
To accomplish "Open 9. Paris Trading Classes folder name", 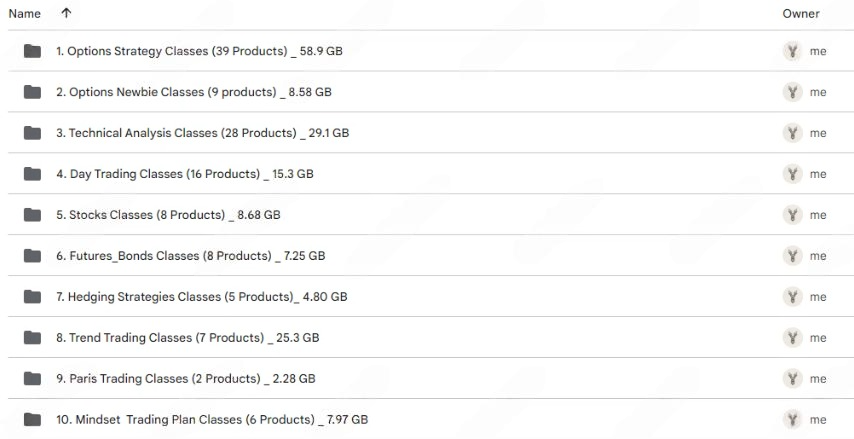I will pyautogui.click(x=185, y=379).
